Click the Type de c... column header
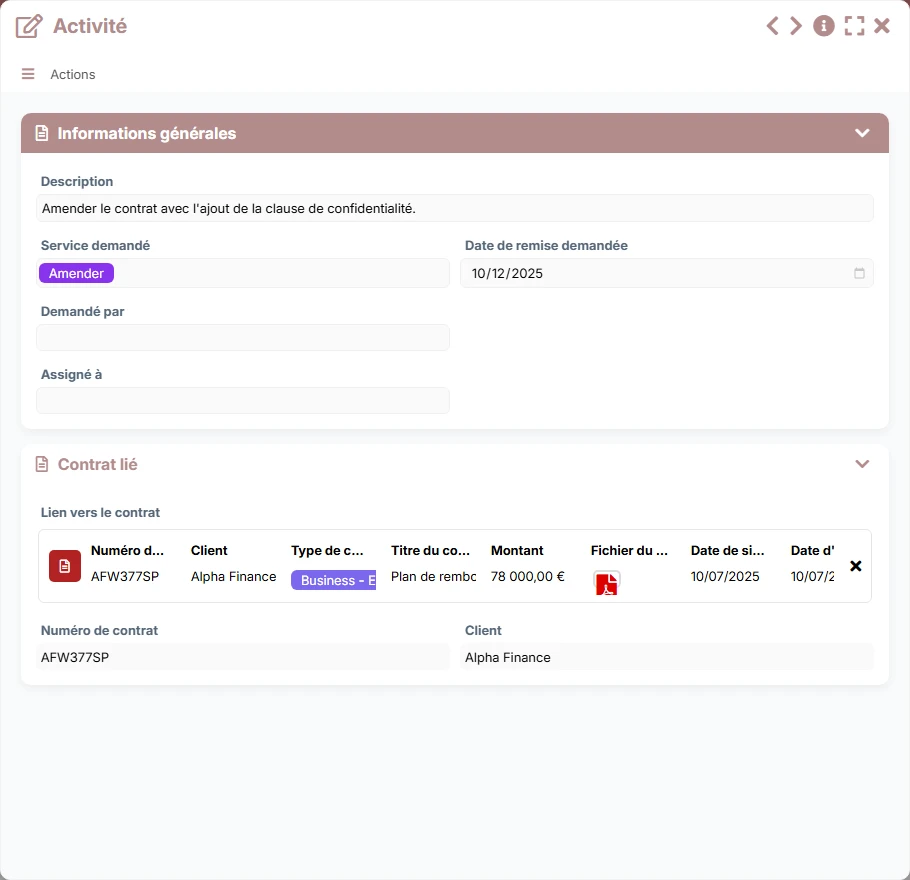Image resolution: width=910 pixels, height=880 pixels. pos(327,550)
